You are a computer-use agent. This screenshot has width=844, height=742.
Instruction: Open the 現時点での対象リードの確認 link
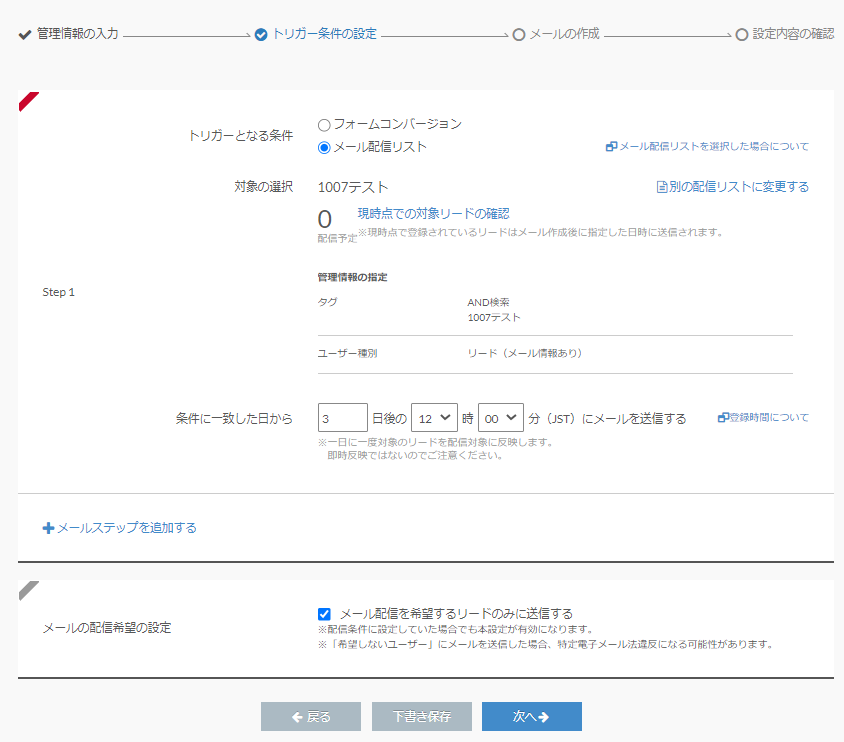pos(433,214)
